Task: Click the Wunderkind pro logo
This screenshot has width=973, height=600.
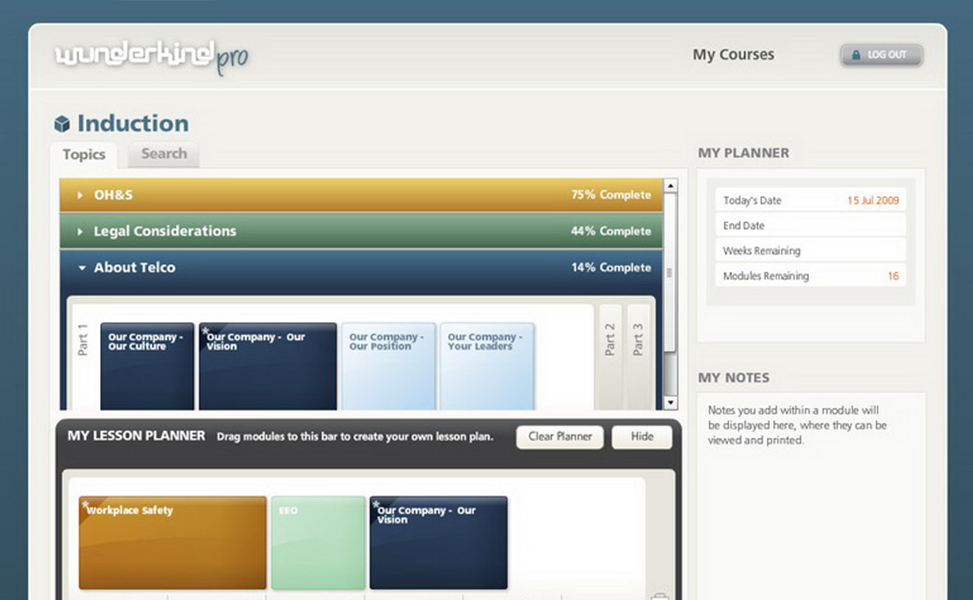Action: 151,57
